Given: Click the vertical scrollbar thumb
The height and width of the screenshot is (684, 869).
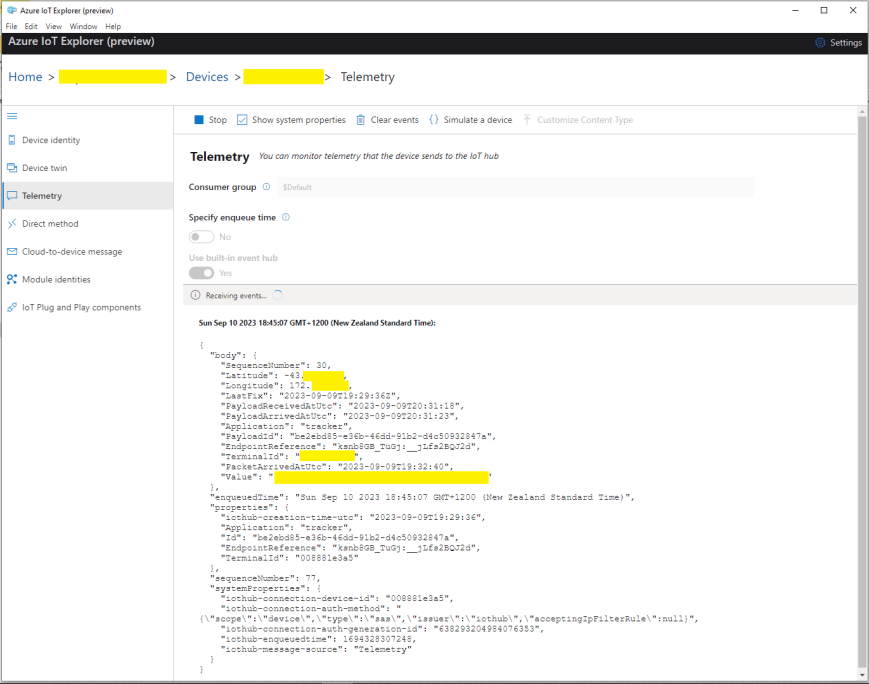Looking at the screenshot, I should coord(862,391).
